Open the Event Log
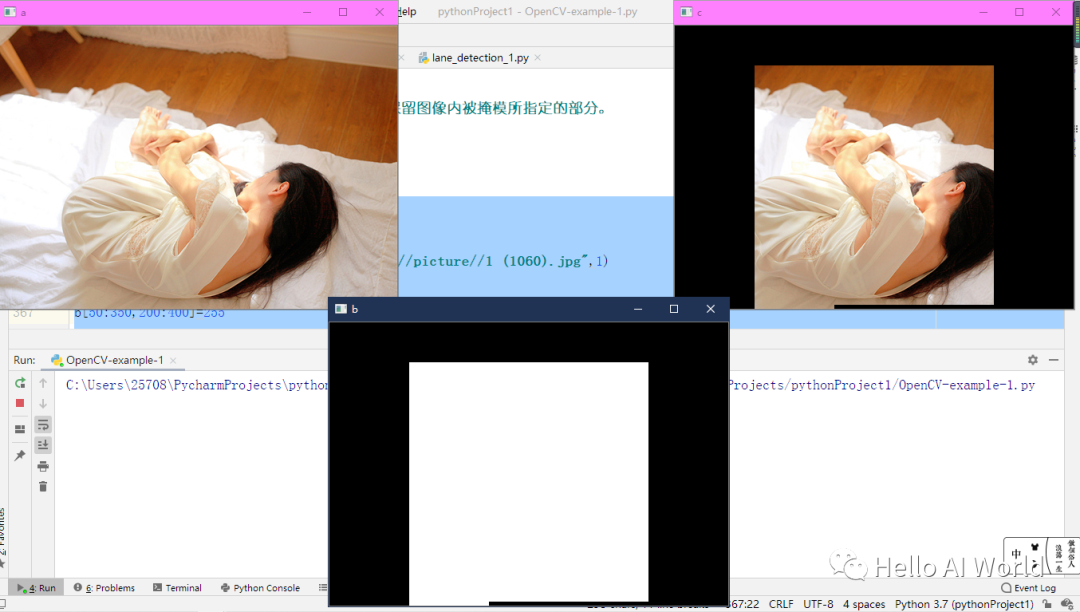 [1028, 588]
